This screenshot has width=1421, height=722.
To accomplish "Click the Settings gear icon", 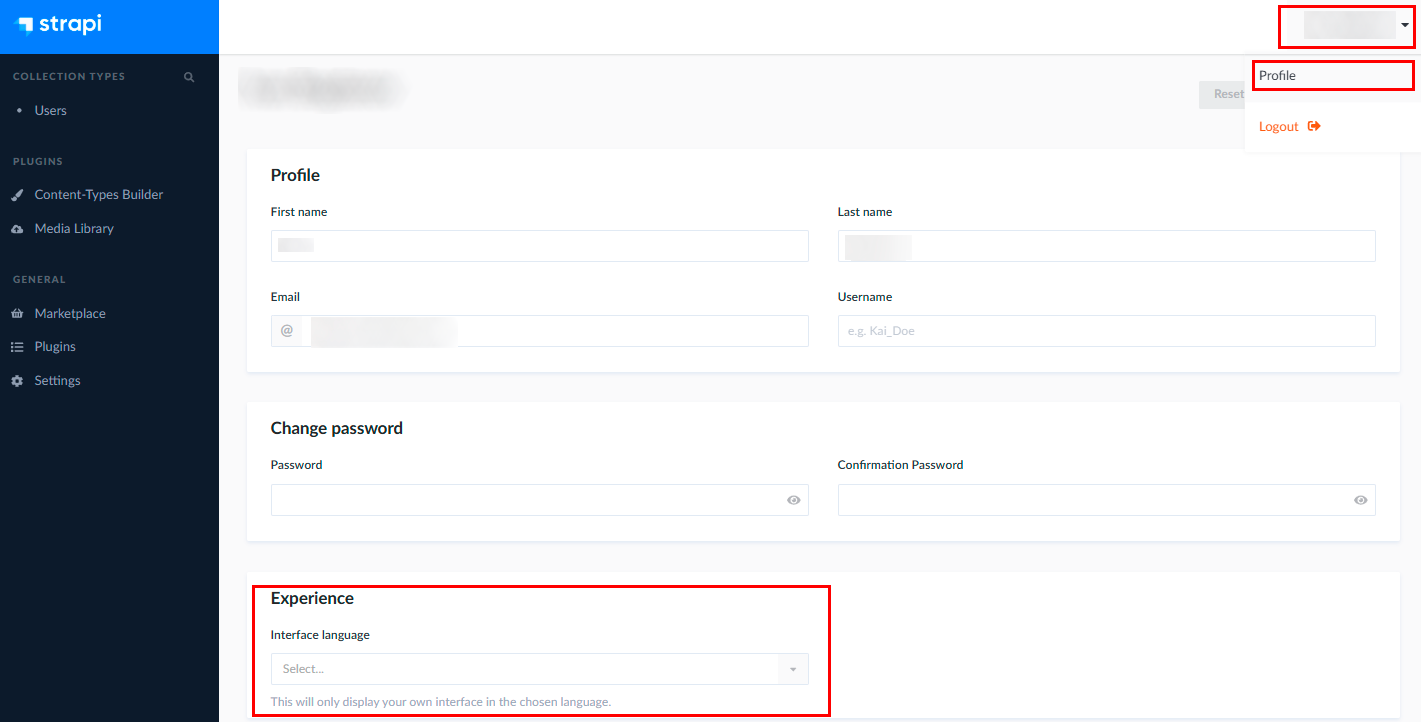I will click(x=17, y=381).
